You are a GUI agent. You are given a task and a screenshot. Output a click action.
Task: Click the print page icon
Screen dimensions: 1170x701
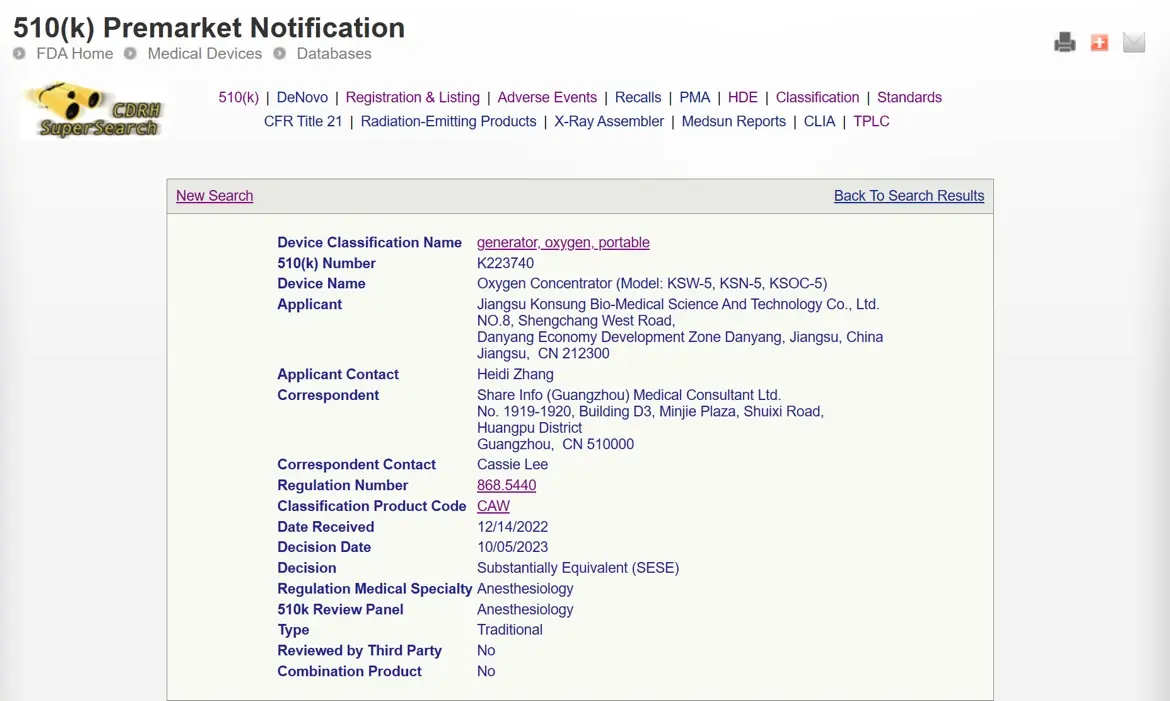(x=1064, y=42)
